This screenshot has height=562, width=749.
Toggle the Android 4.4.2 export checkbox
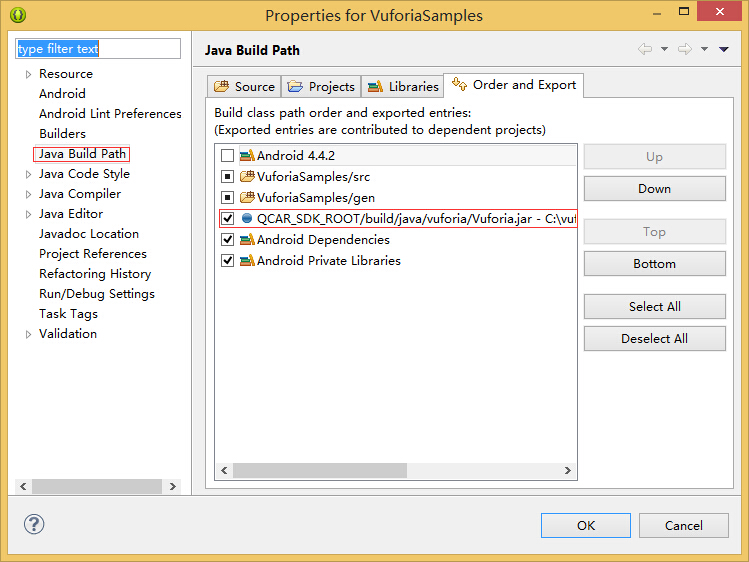(x=227, y=156)
